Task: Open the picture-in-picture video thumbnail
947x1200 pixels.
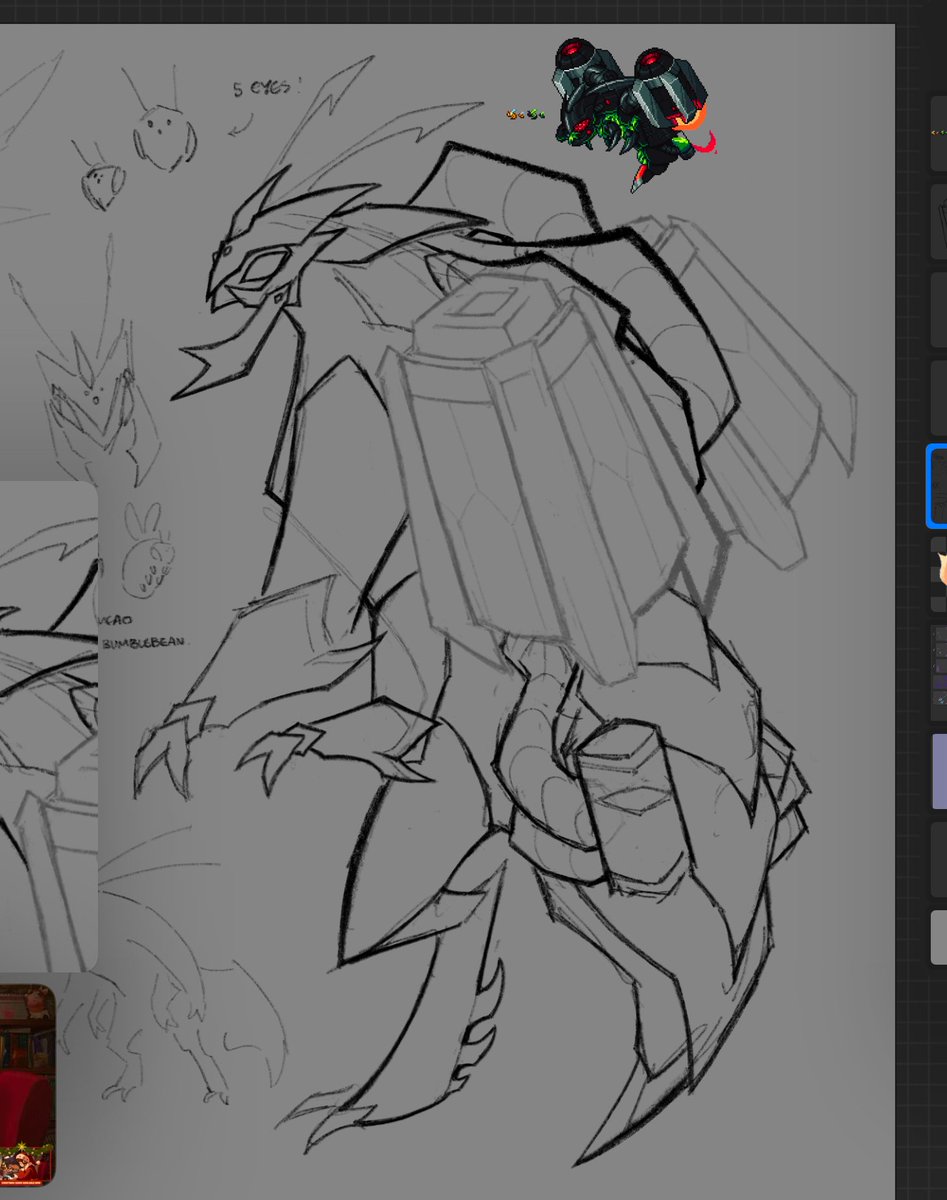Action: [x=27, y=1085]
